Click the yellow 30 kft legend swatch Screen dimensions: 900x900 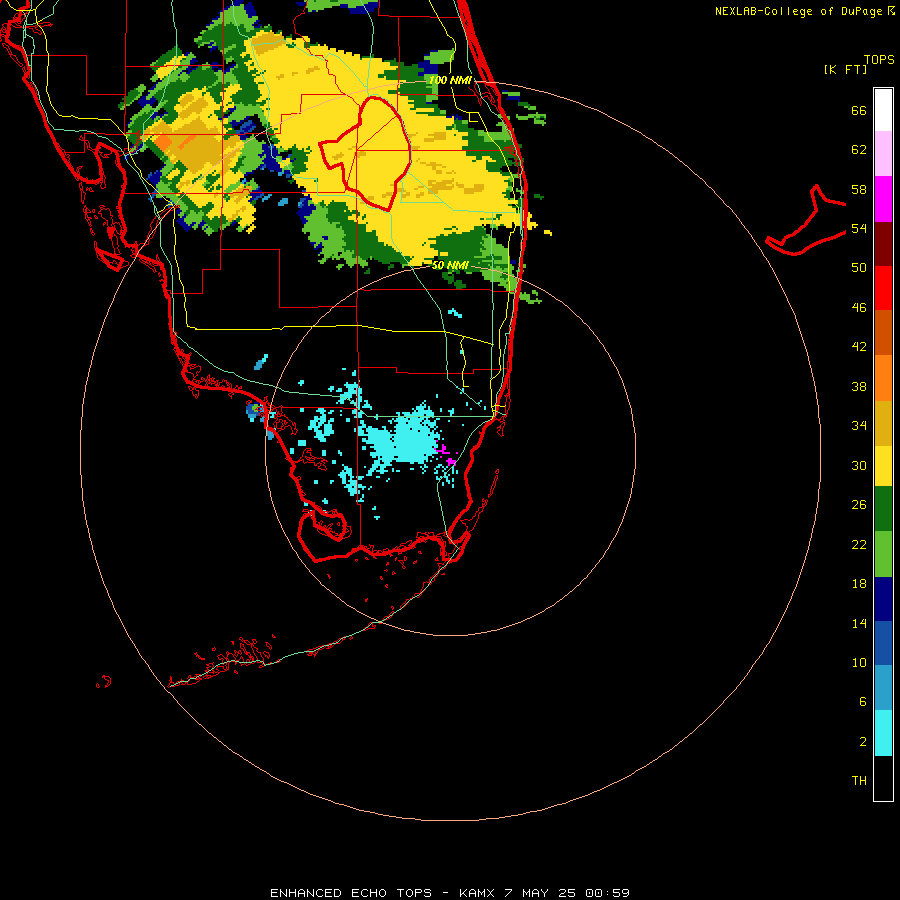883,466
